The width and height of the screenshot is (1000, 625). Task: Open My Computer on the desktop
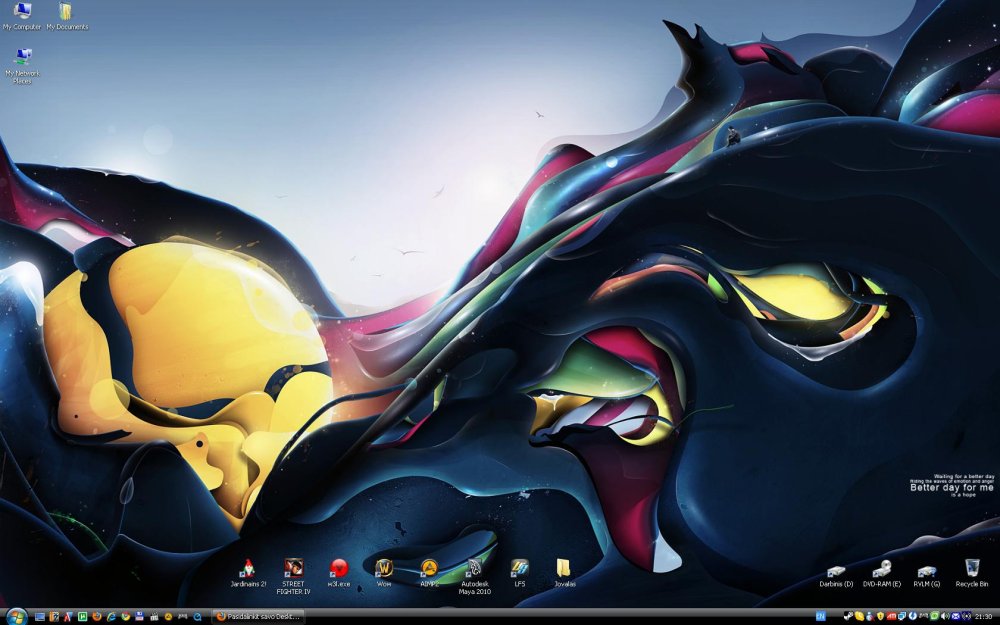tap(22, 12)
